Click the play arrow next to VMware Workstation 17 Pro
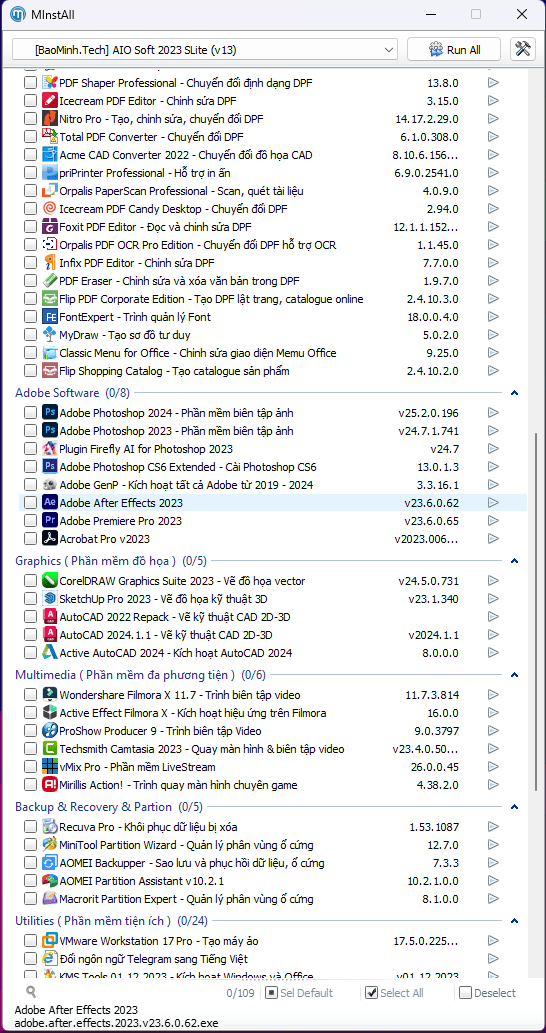The width and height of the screenshot is (546, 1033). click(x=493, y=941)
